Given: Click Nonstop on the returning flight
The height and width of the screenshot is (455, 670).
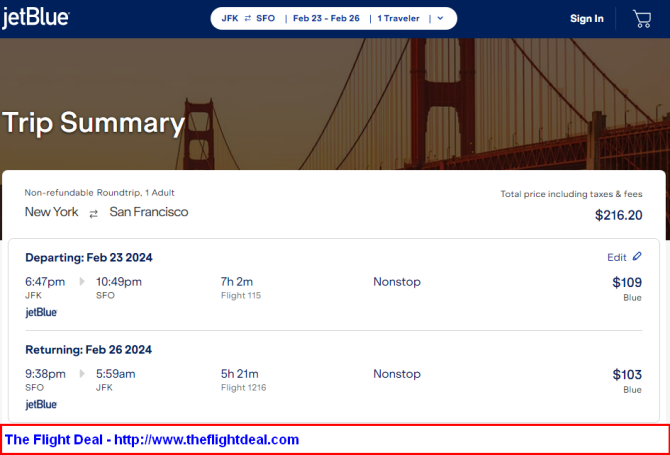Looking at the screenshot, I should point(397,374).
